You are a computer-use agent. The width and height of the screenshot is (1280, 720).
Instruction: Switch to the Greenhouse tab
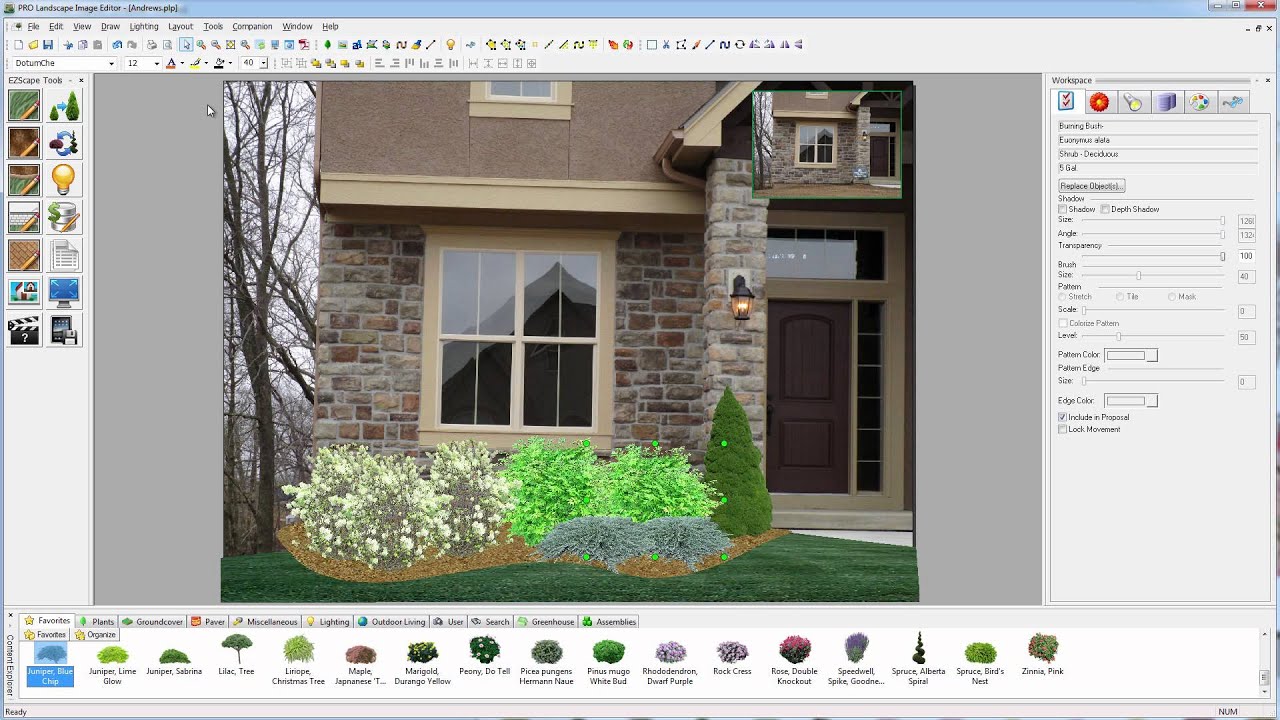point(546,621)
